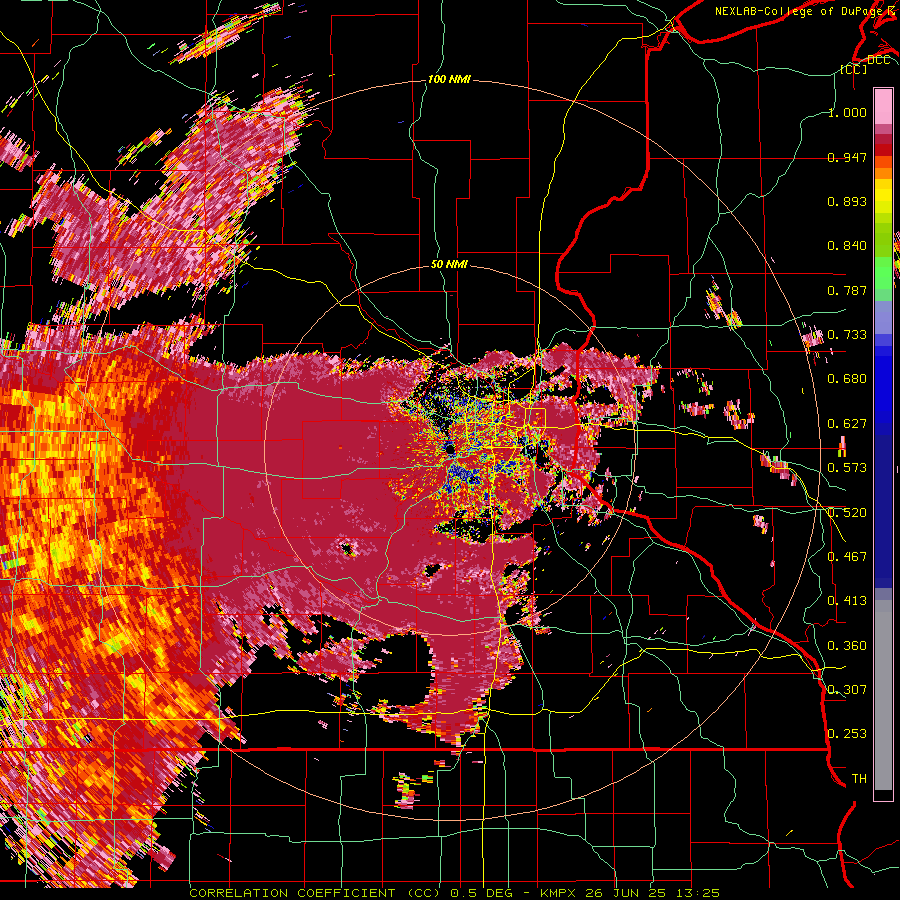Click the 0.413 scale value
Viewport: 900px width, 900px height.
tap(847, 601)
